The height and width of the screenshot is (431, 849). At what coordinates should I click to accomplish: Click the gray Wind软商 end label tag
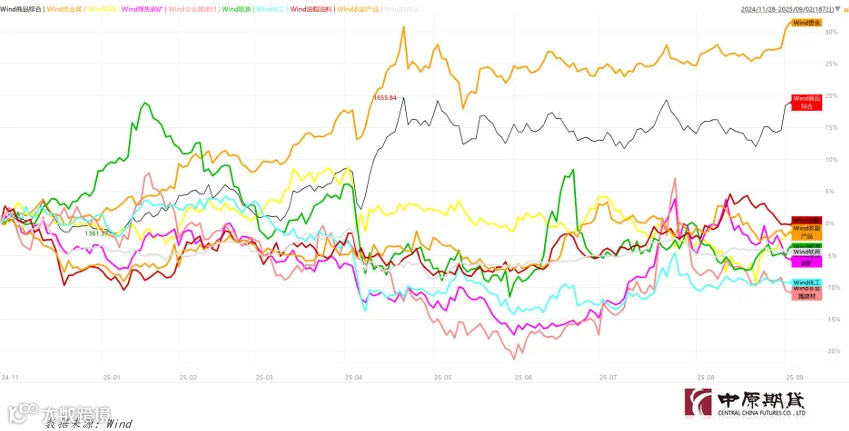[807, 252]
